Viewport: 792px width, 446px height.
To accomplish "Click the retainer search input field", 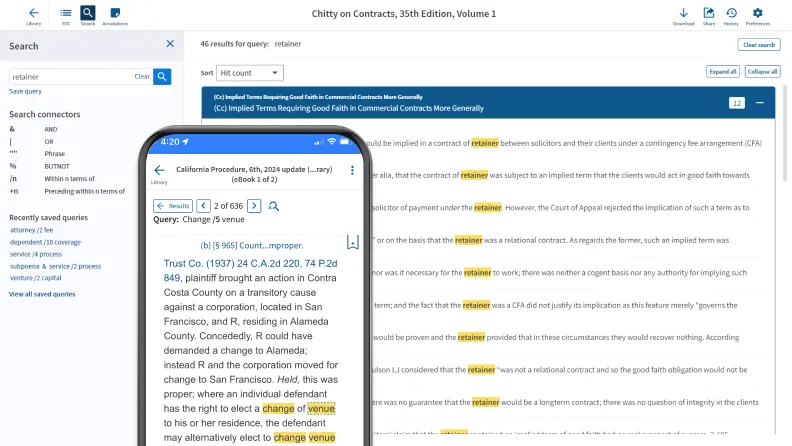I will tap(70, 76).
